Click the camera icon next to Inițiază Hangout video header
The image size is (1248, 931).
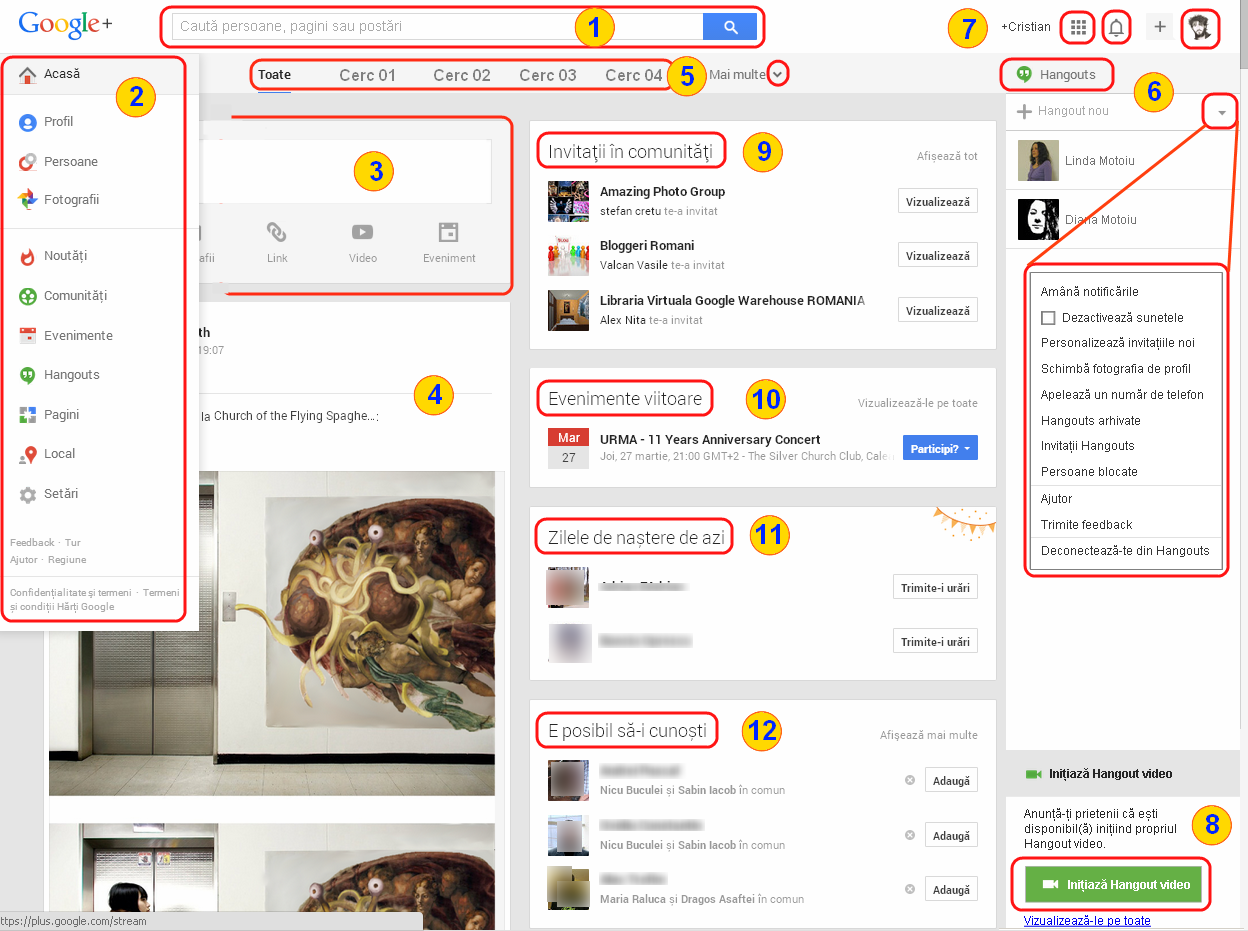tap(1034, 774)
